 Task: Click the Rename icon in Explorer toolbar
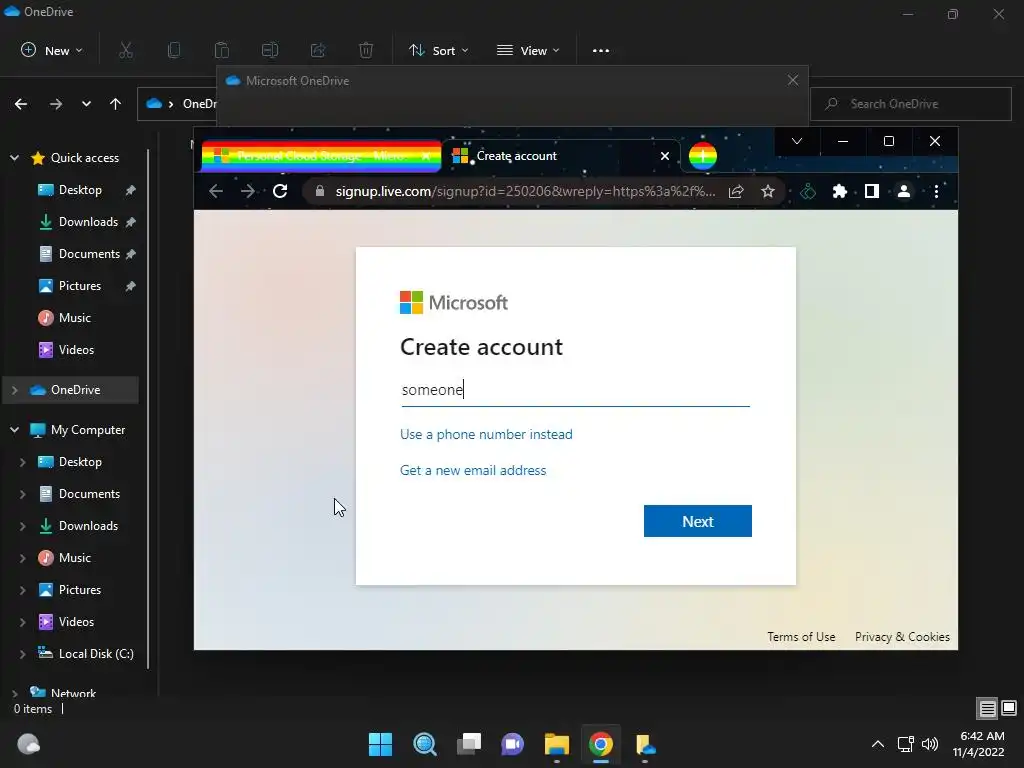click(270, 50)
